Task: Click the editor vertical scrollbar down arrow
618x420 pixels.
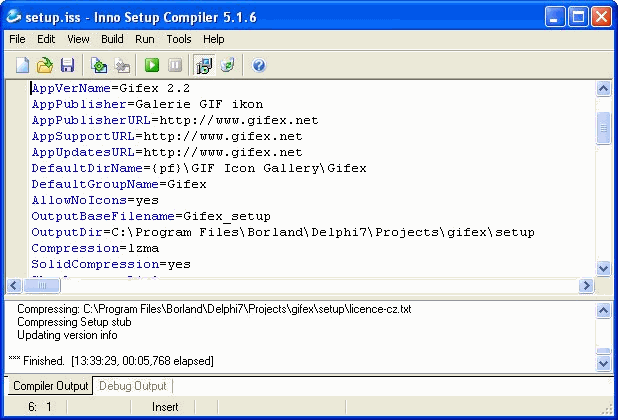Action: [603, 269]
